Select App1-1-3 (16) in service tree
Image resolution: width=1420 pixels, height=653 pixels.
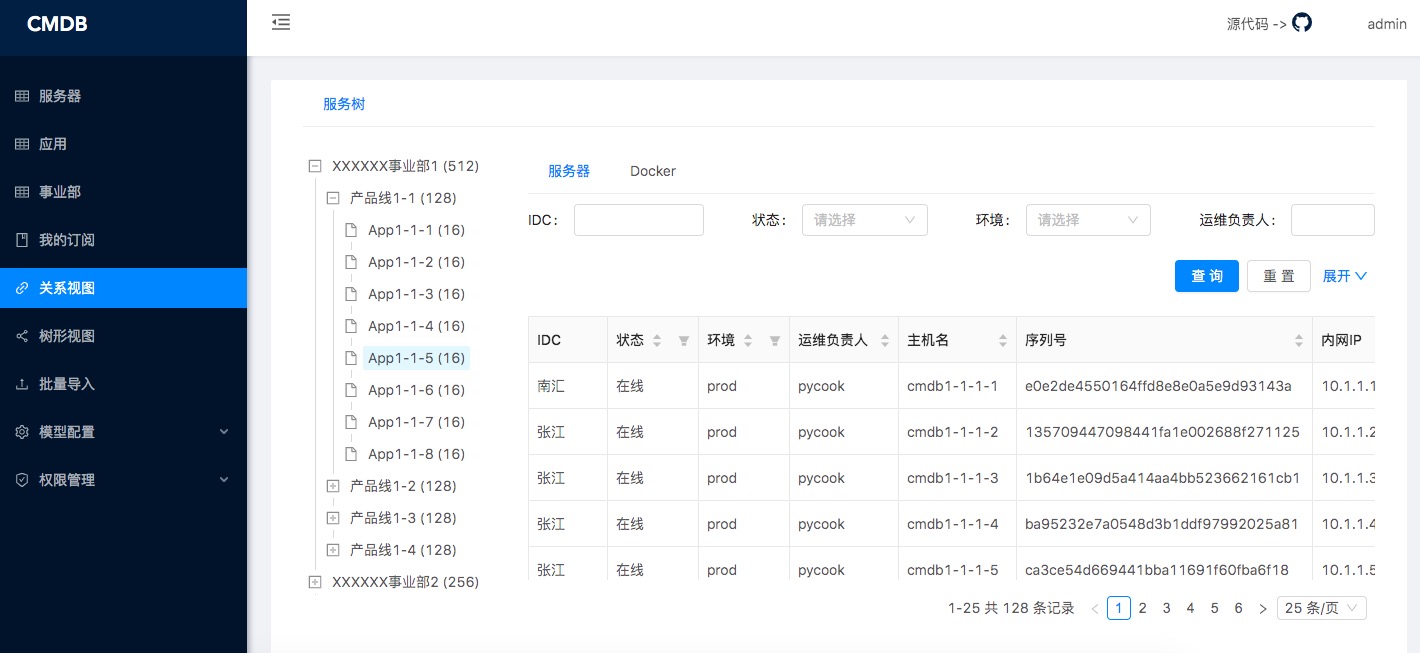point(416,294)
